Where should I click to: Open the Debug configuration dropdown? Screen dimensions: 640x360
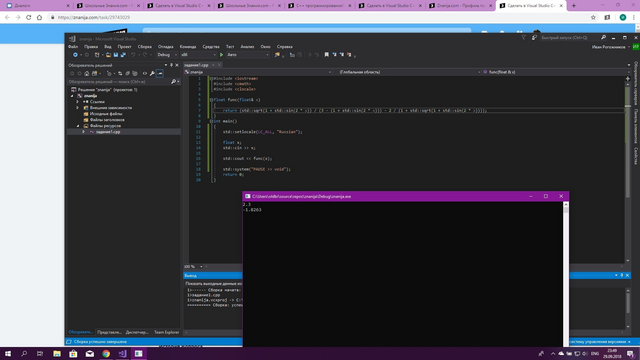(x=167, y=55)
